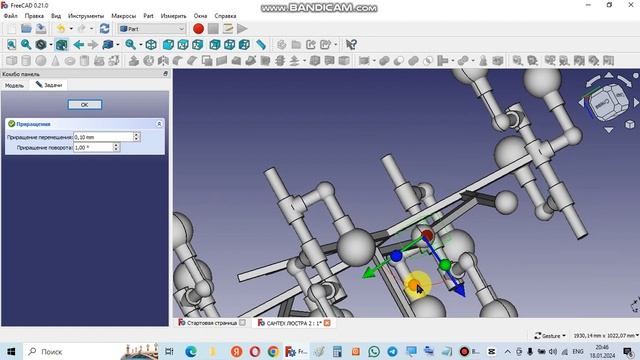The image size is (640, 360).
Task: Click the OK button in task panel
Action: 84,104
